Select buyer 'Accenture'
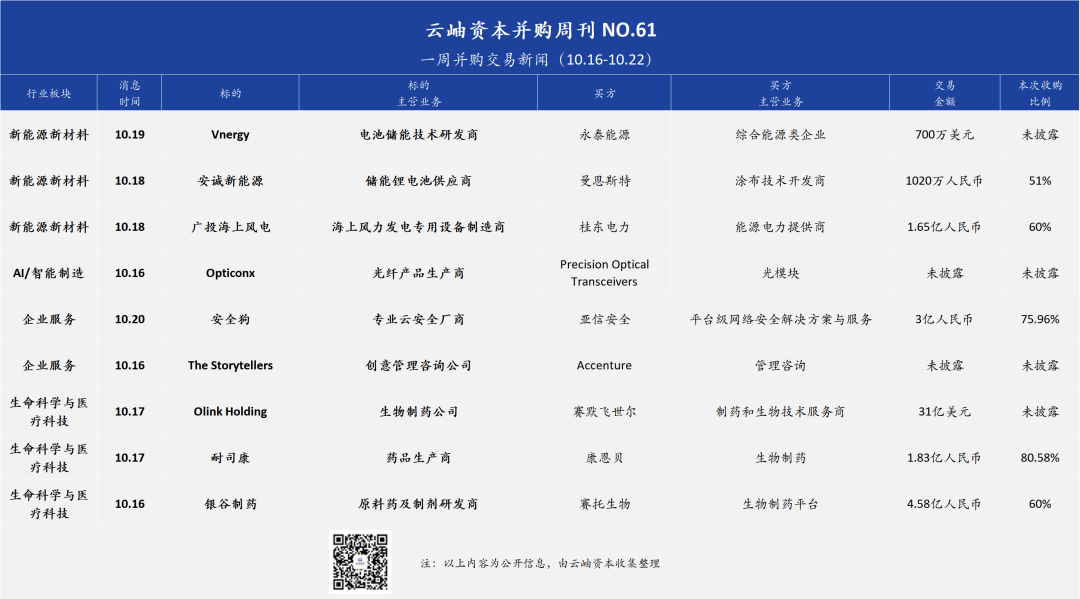The width and height of the screenshot is (1080, 599). point(604,366)
